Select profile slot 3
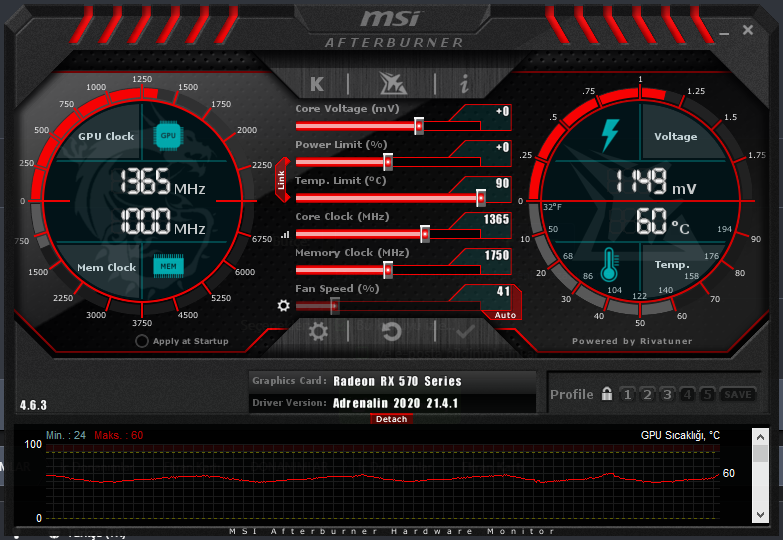This screenshot has width=783, height=540. 667,395
